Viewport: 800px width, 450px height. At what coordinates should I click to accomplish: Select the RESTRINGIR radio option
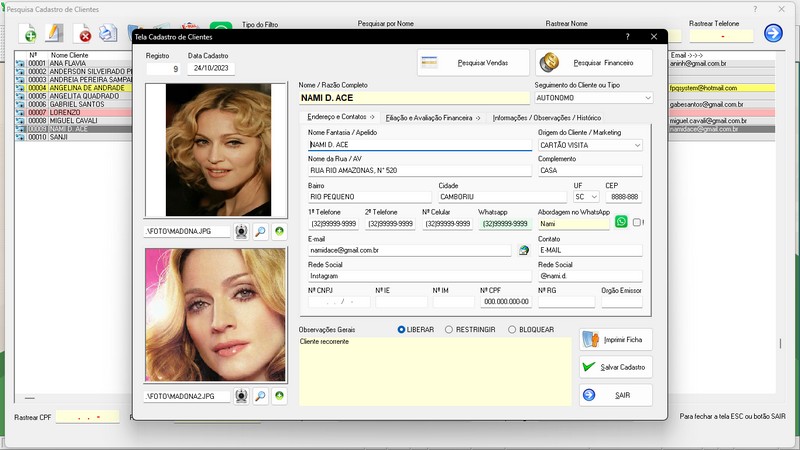tap(449, 329)
